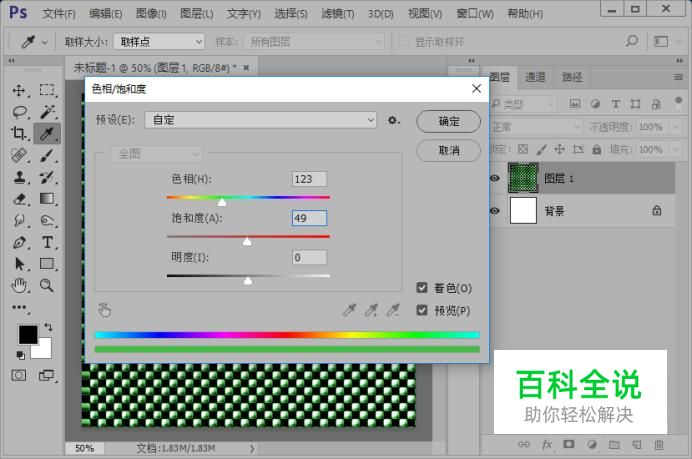Select the Clone Stamp tool
Viewport: 692px width, 459px height.
click(19, 177)
